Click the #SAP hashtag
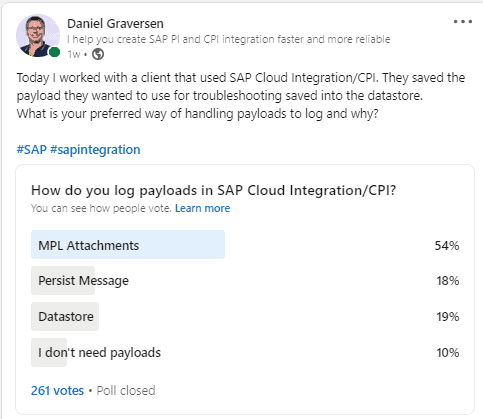The image size is (483, 419). click(x=32, y=150)
